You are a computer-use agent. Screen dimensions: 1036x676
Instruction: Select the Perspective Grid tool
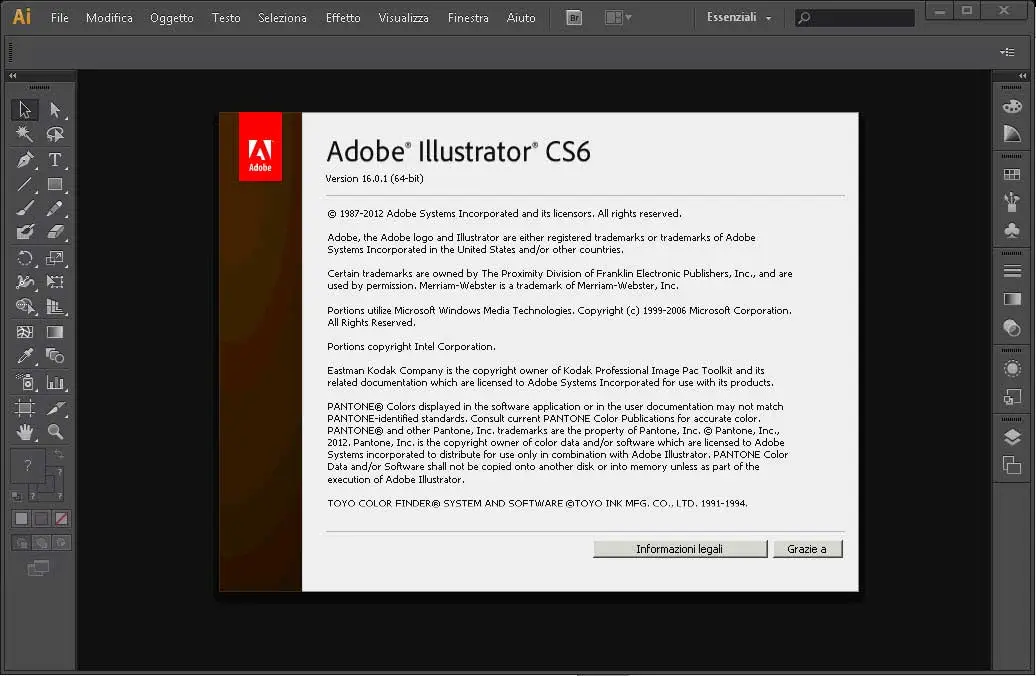pos(55,307)
